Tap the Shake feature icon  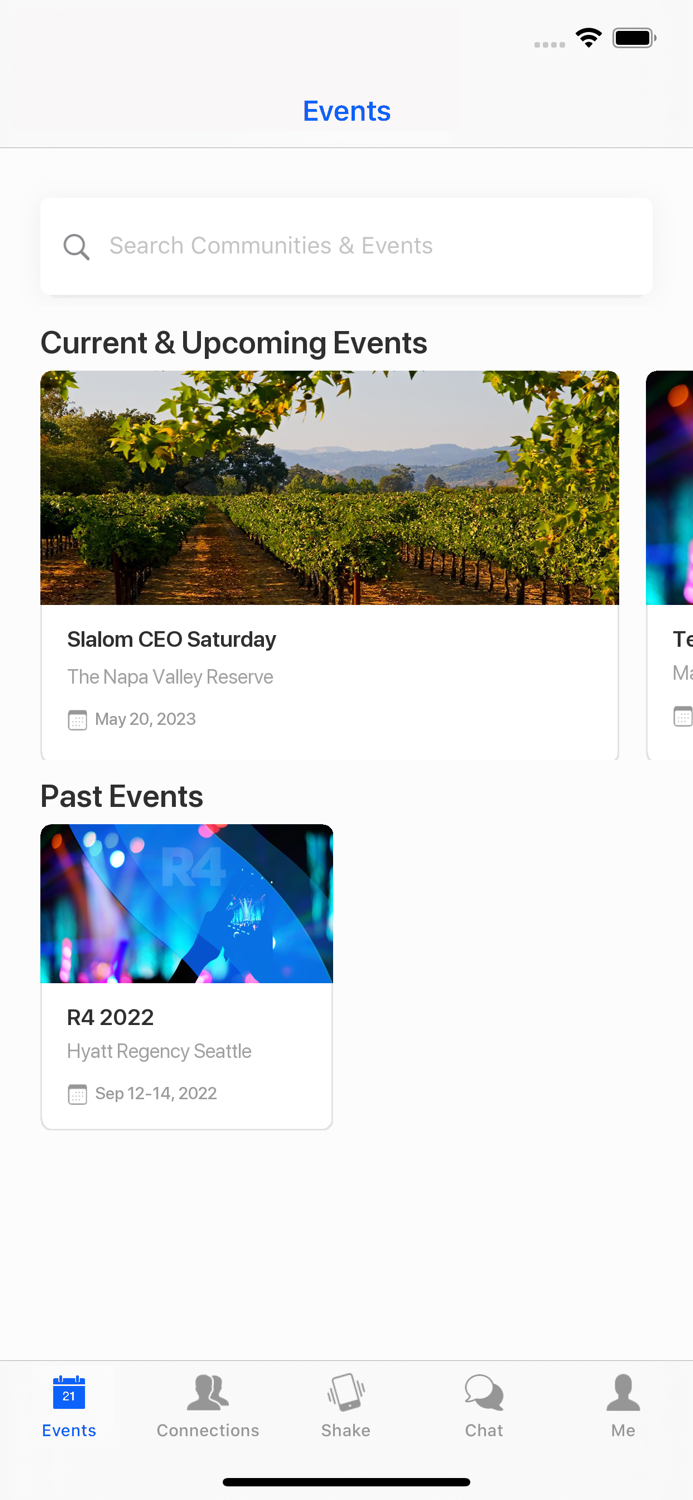pyautogui.click(x=346, y=1390)
